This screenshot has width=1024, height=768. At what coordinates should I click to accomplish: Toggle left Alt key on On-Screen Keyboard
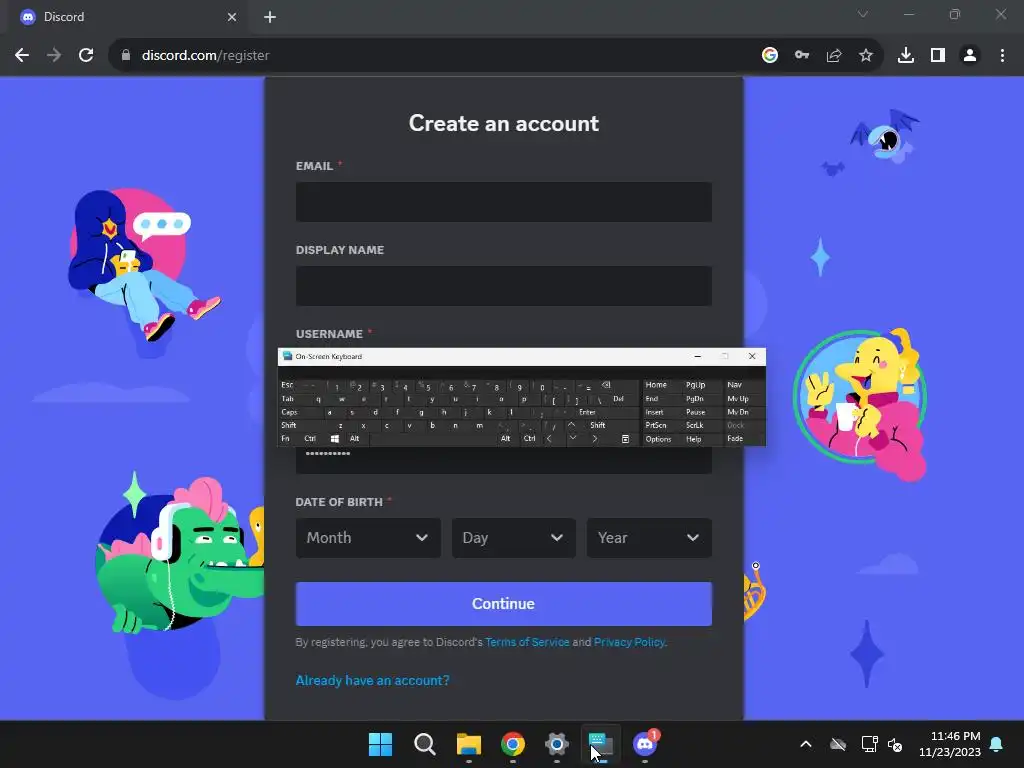click(355, 439)
